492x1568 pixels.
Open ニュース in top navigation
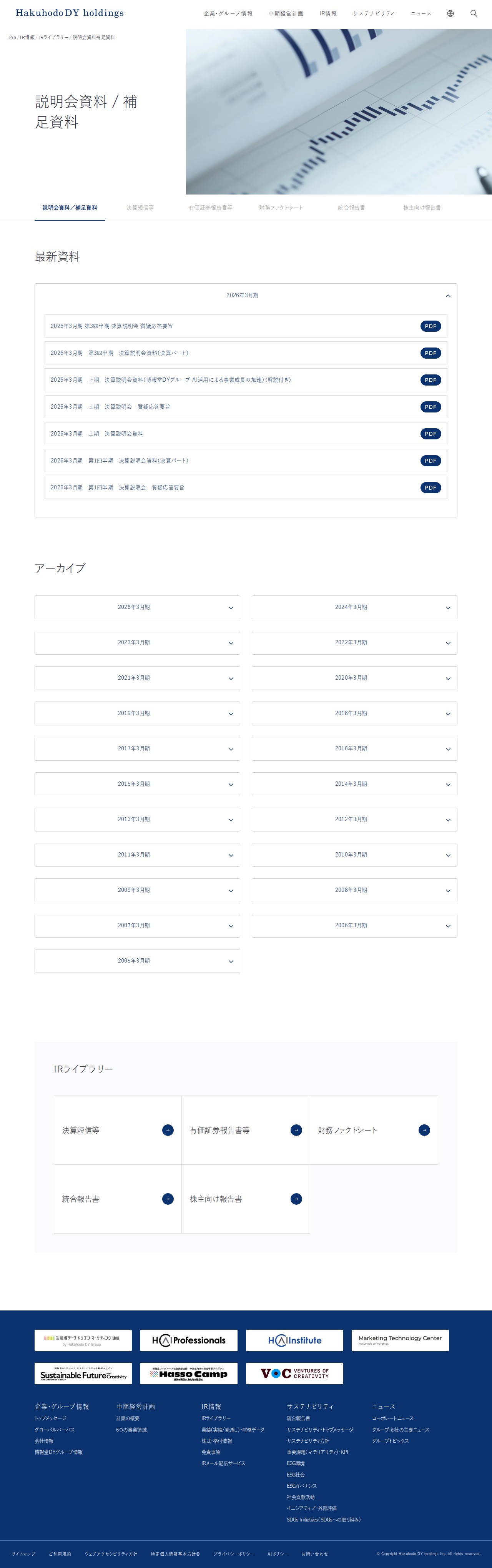[421, 13]
